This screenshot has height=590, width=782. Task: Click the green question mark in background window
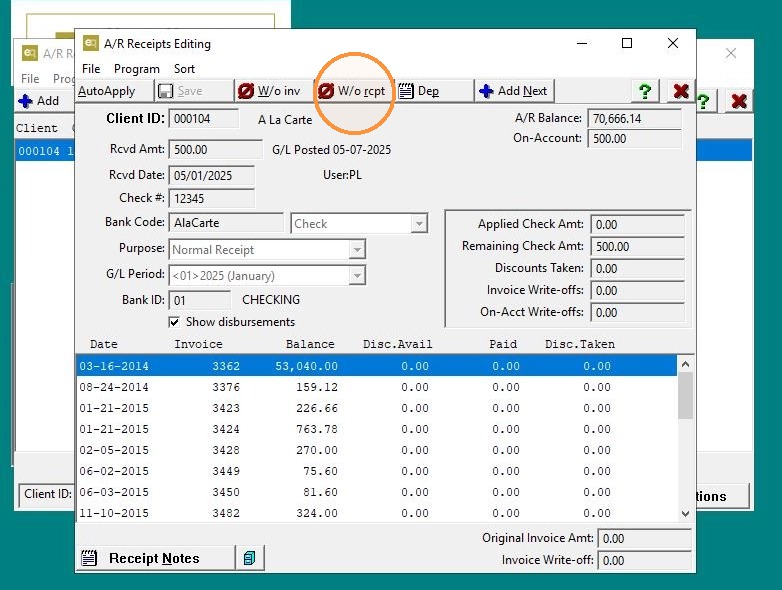point(703,101)
